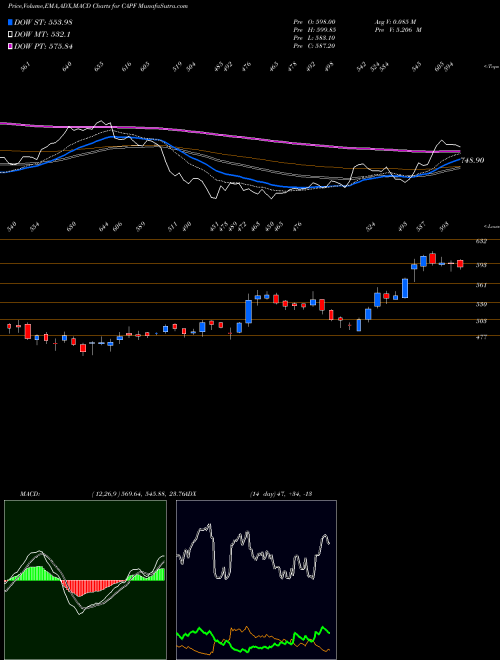Click the 361 price axis label

point(481,285)
